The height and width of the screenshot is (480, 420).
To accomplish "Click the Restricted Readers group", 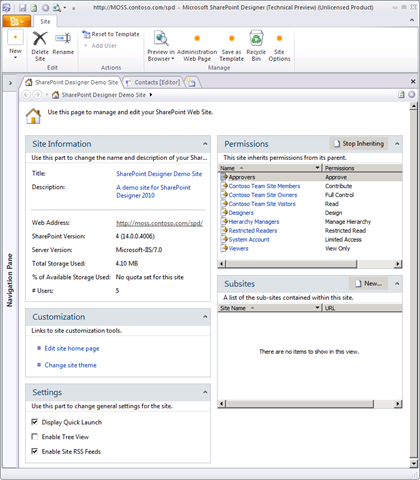I will tap(253, 231).
